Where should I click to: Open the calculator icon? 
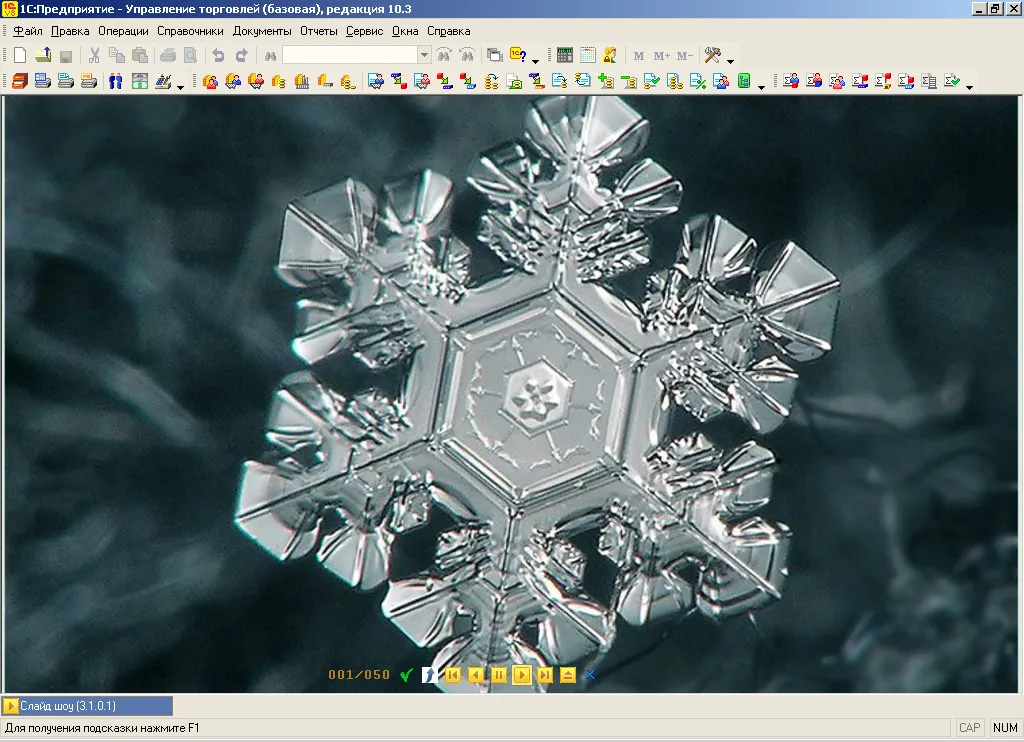(565, 56)
